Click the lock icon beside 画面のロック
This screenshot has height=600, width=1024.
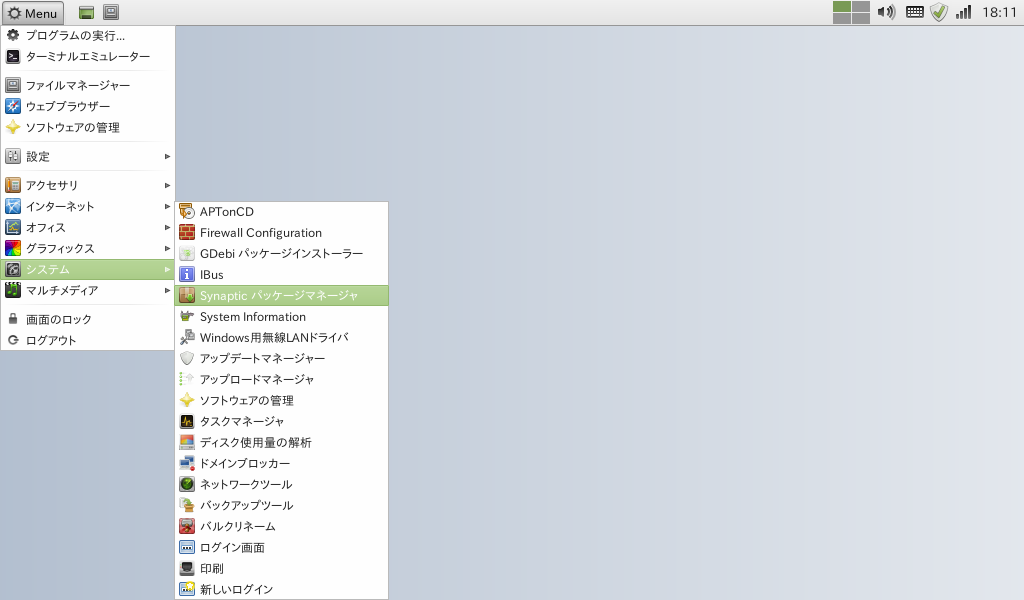coord(13,319)
